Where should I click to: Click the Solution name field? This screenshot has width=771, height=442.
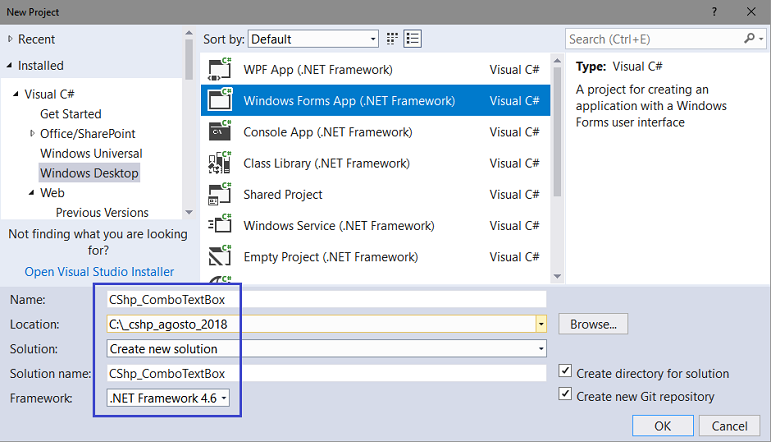(326, 373)
